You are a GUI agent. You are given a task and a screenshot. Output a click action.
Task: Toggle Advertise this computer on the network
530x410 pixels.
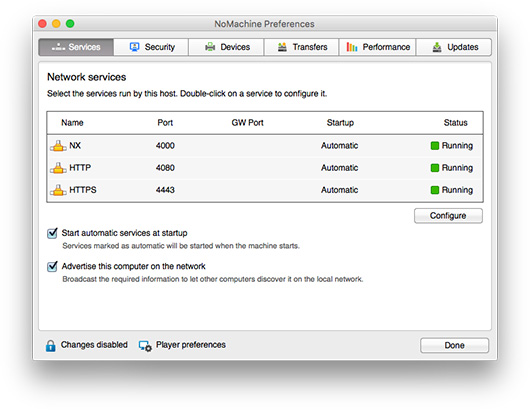click(52, 266)
